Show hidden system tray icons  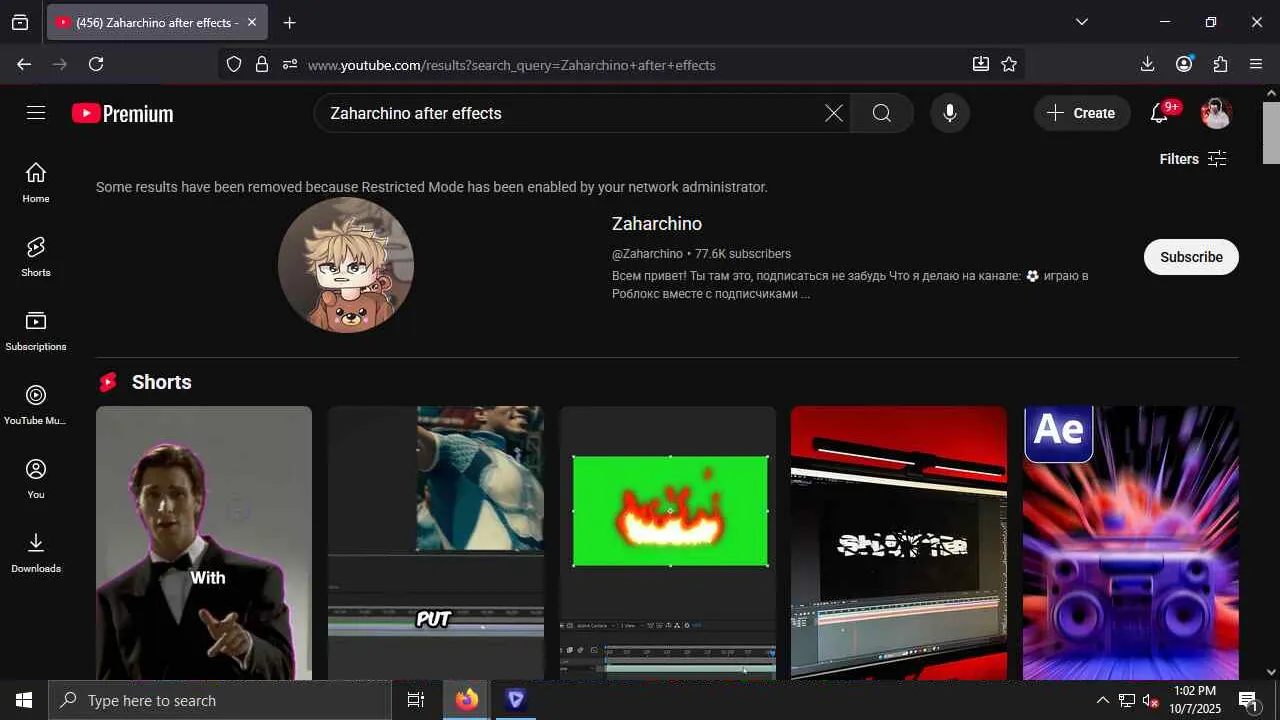click(1102, 700)
